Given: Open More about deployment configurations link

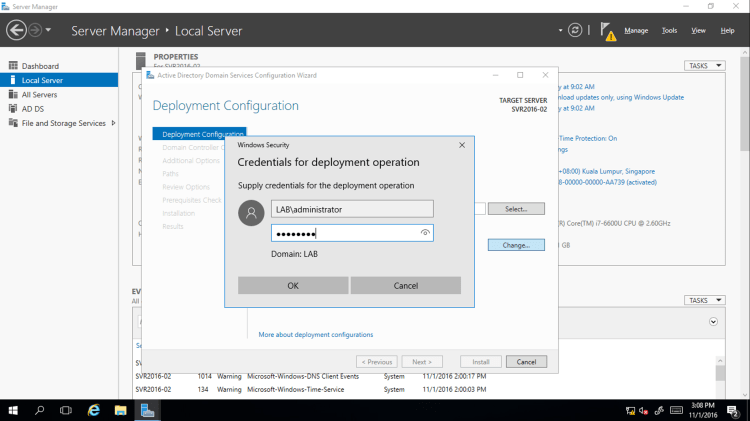Looking at the screenshot, I should [x=315, y=334].
